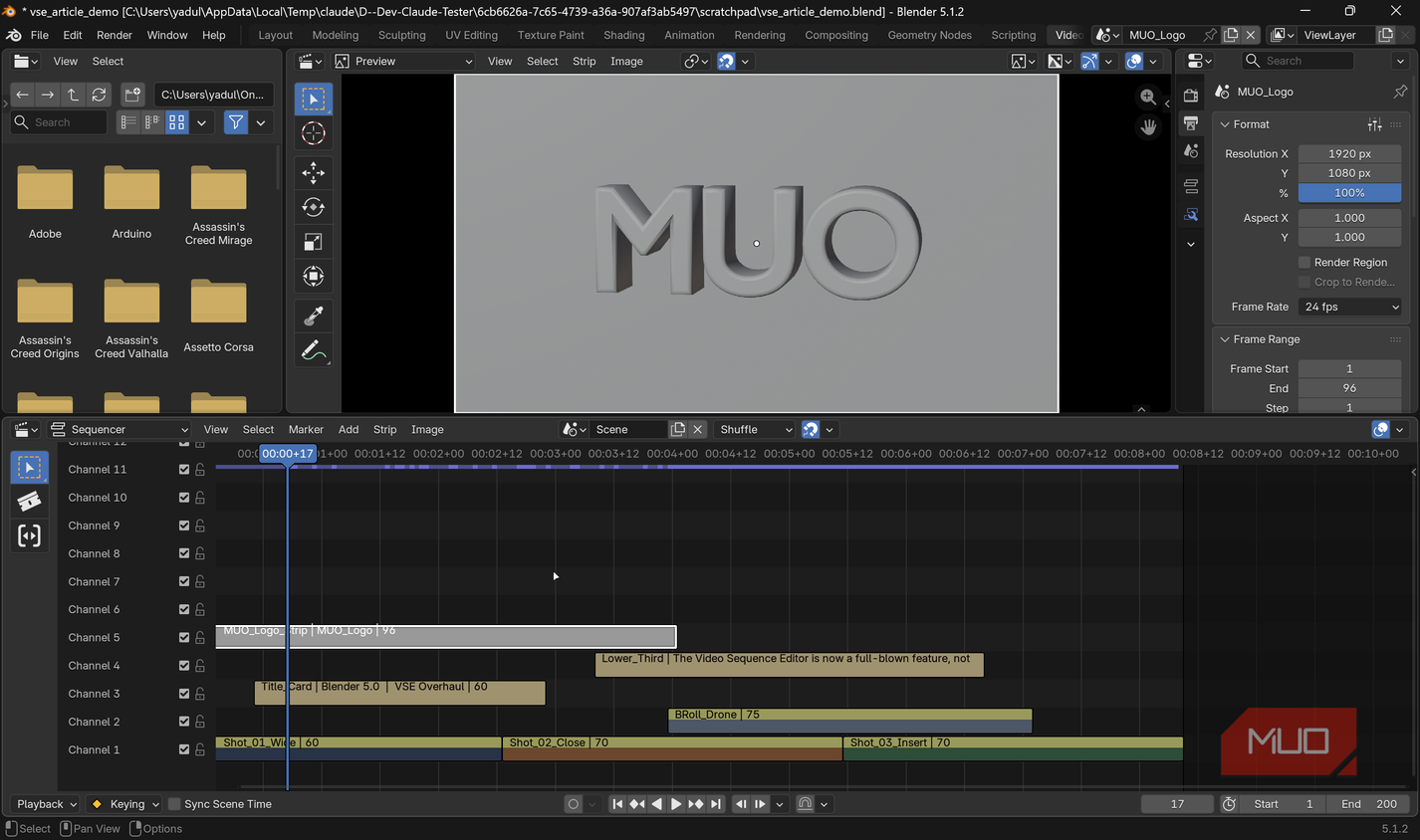Activate the Transform tool in preview
The height and width of the screenshot is (840, 1420).
tap(313, 277)
